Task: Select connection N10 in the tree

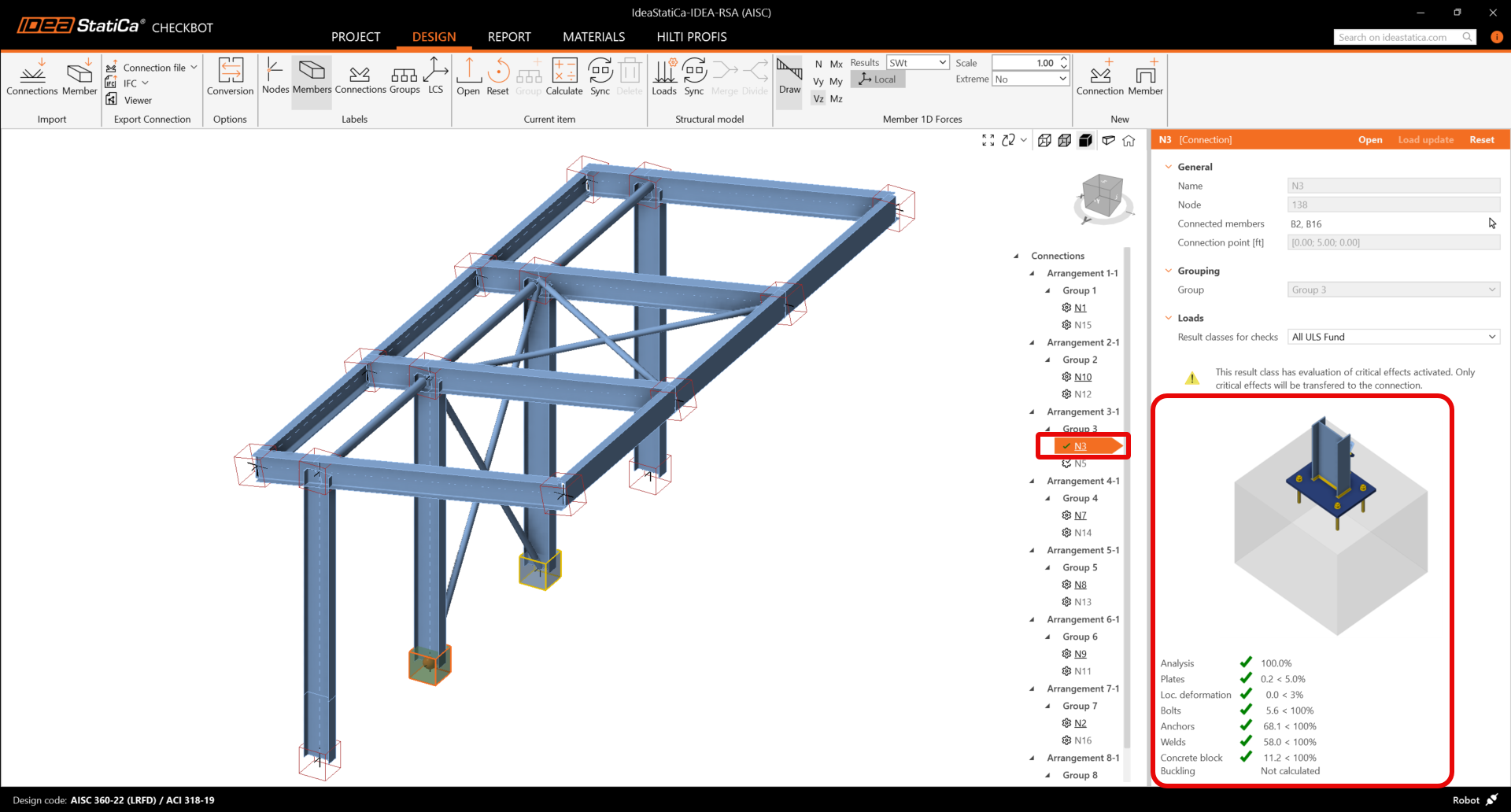Action: tap(1082, 377)
